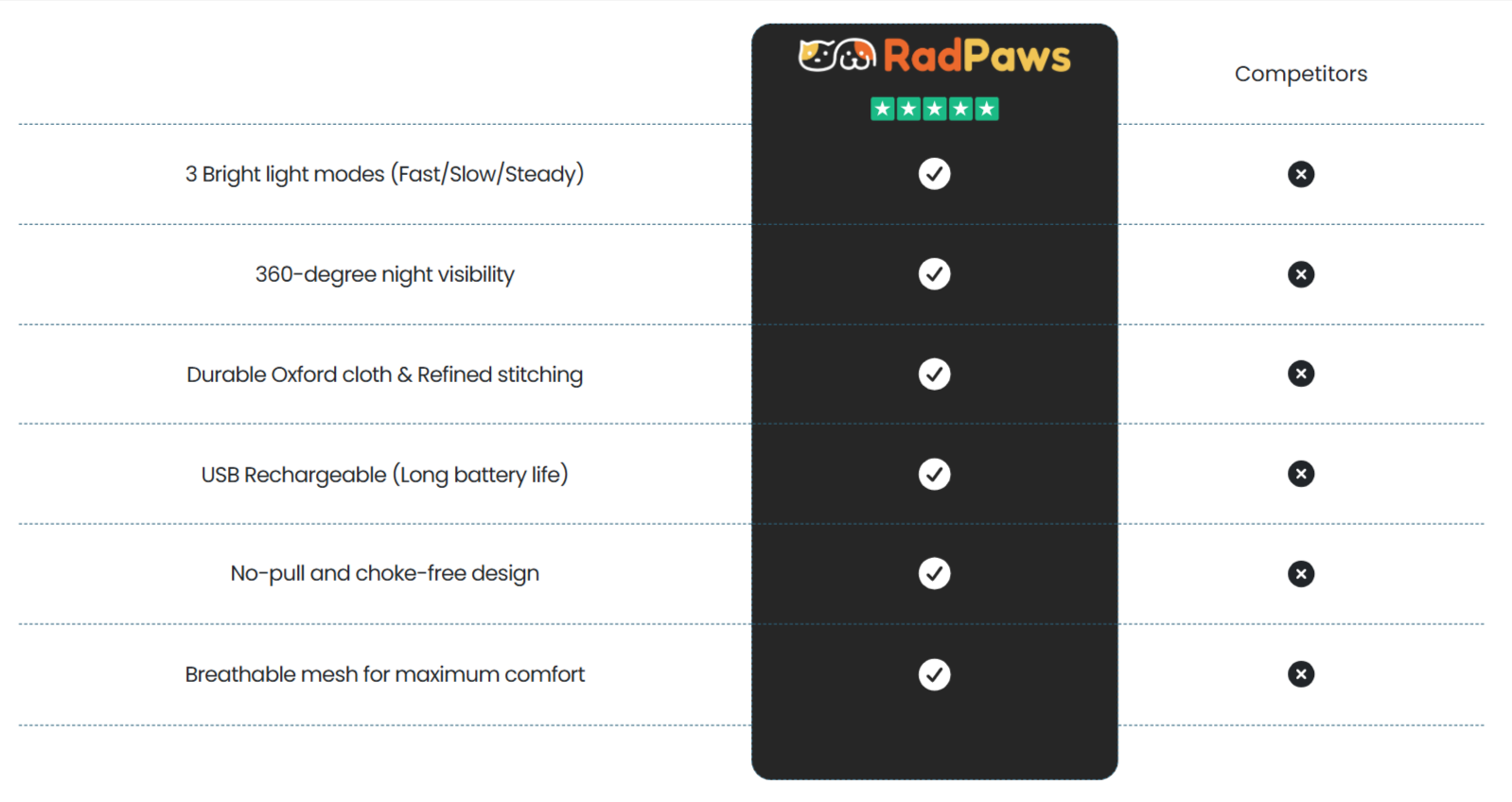The image size is (1512, 802).
Task: Click the Competitors column heading
Action: (1300, 74)
